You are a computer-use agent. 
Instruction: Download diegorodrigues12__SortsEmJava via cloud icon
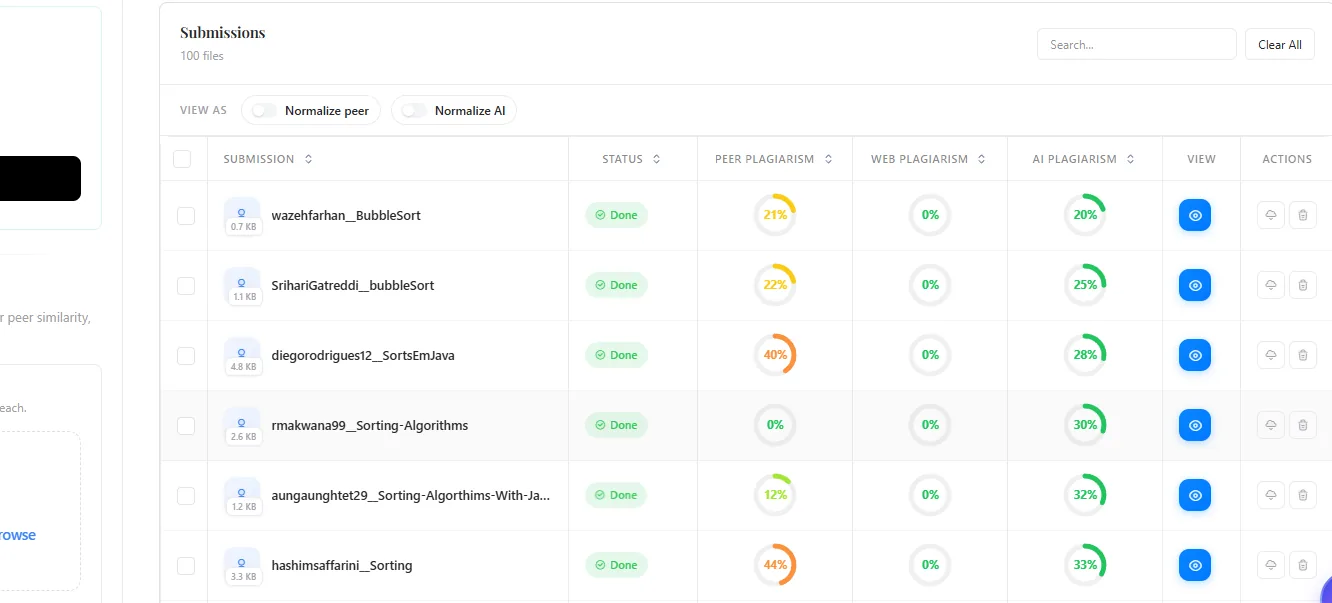point(1270,355)
